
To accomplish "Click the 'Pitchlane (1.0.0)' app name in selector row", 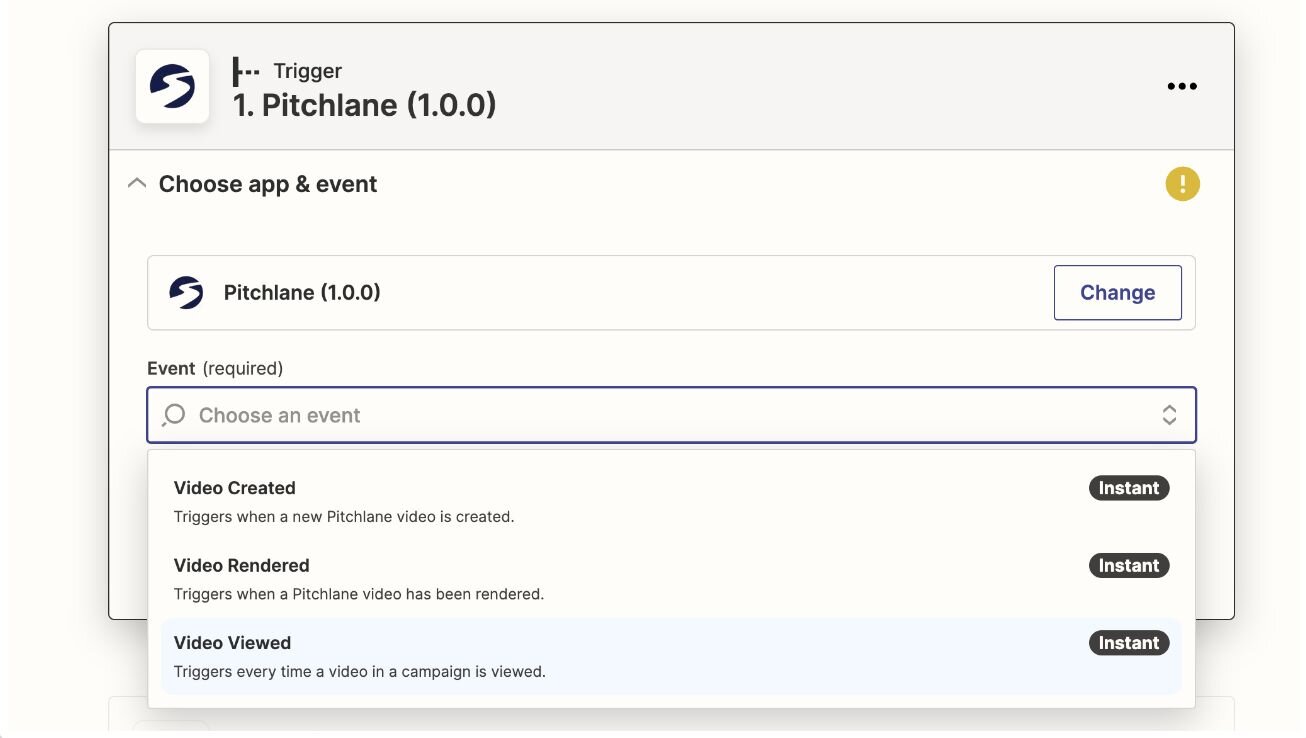I will point(302,293).
